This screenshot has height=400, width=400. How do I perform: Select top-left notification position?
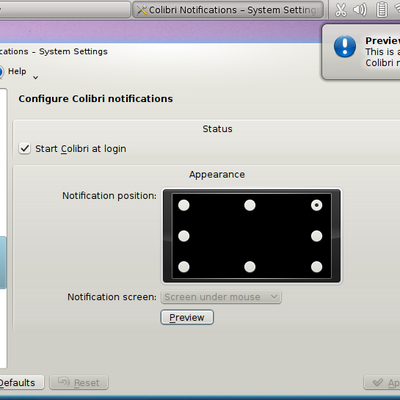point(184,205)
